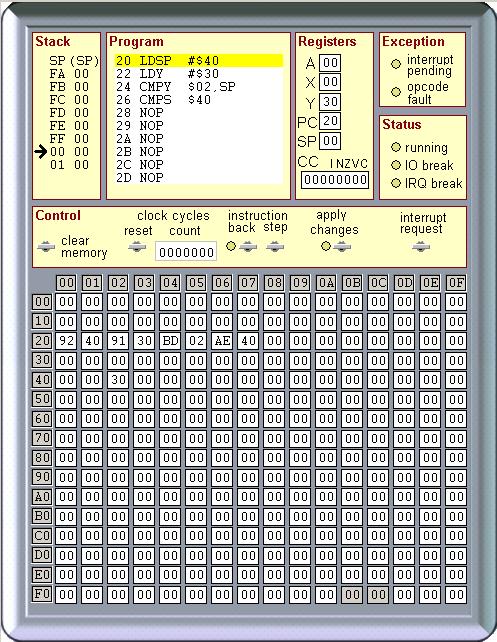Click the instruction back button
The image size is (497, 642).
[248, 246]
